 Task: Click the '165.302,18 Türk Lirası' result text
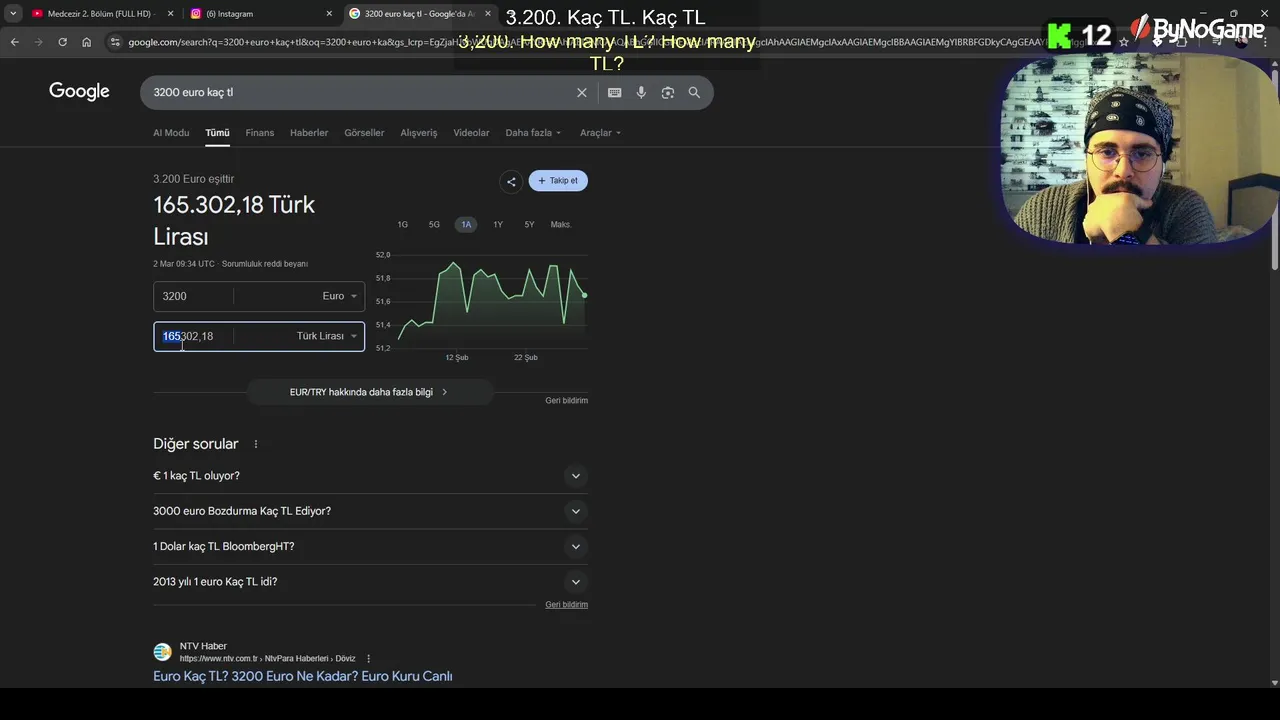click(x=234, y=221)
